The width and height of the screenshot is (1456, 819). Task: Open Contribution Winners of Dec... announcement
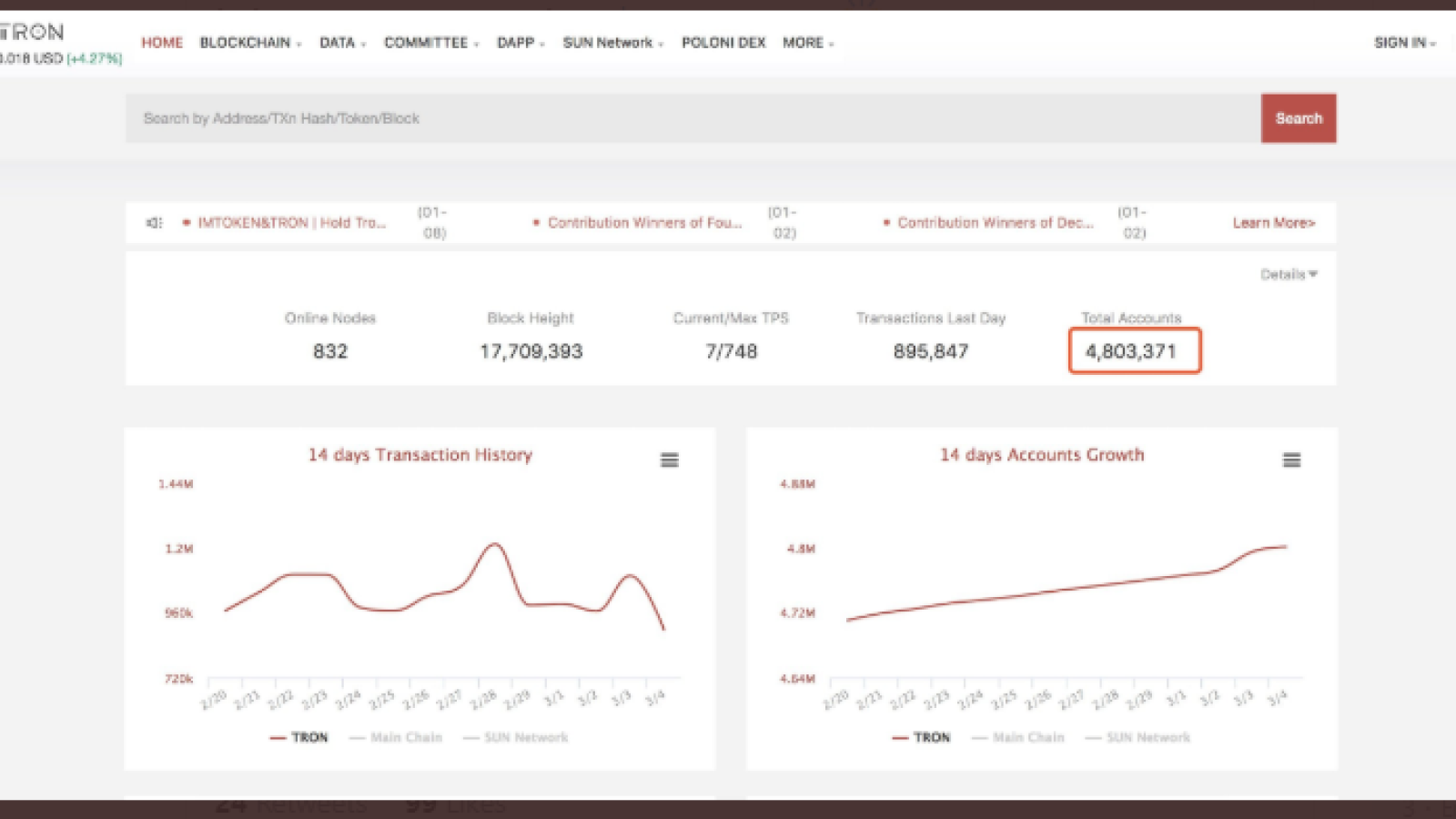(995, 223)
